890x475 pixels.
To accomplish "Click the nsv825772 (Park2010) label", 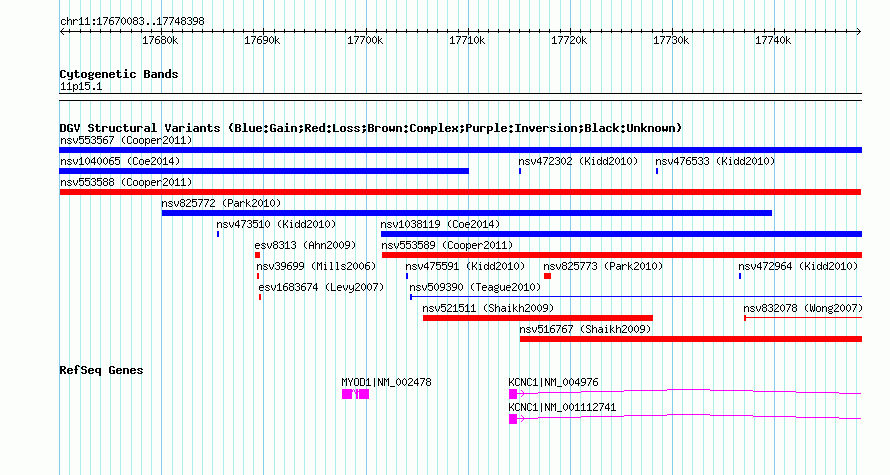I will pyautogui.click(x=221, y=203).
